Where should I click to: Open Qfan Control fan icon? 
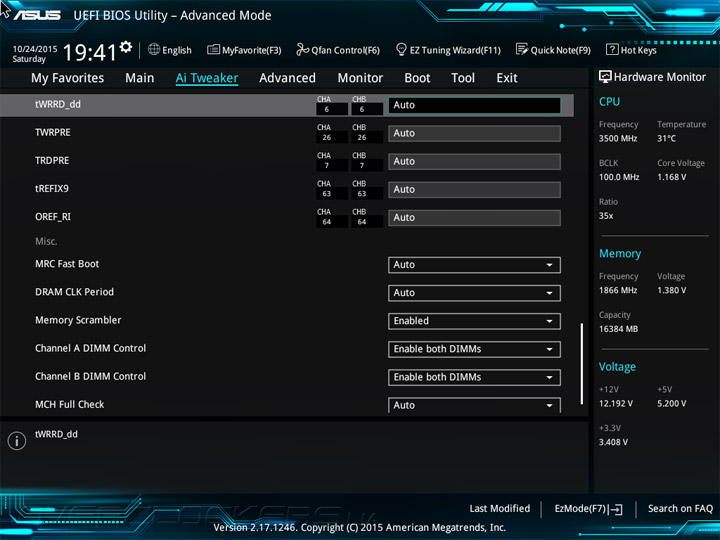tap(302, 49)
